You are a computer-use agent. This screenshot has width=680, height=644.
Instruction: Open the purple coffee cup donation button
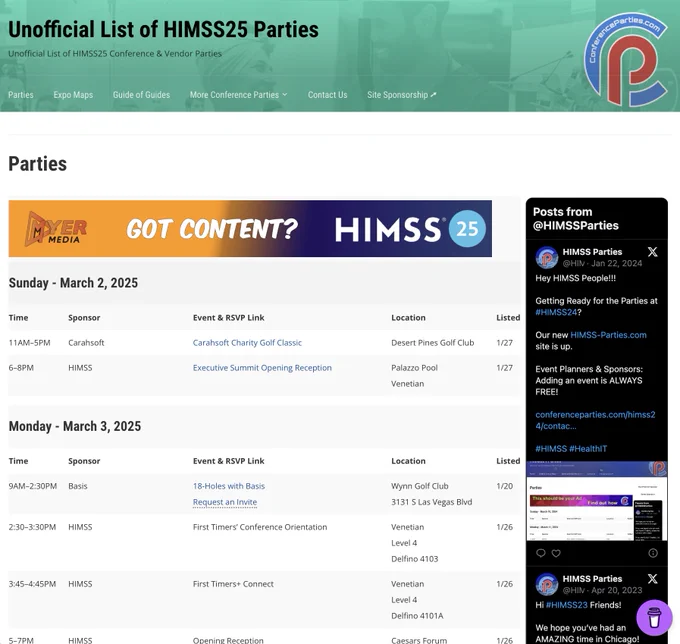[x=654, y=617]
